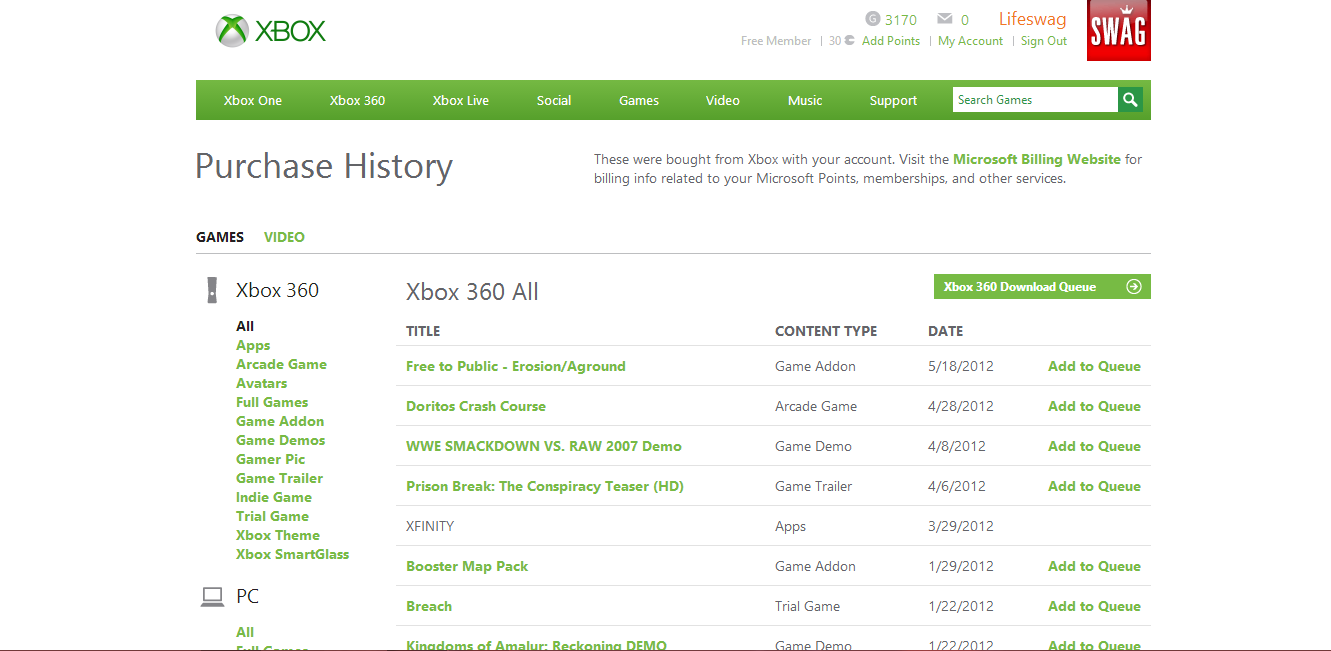Open the Social menu

pyautogui.click(x=554, y=100)
